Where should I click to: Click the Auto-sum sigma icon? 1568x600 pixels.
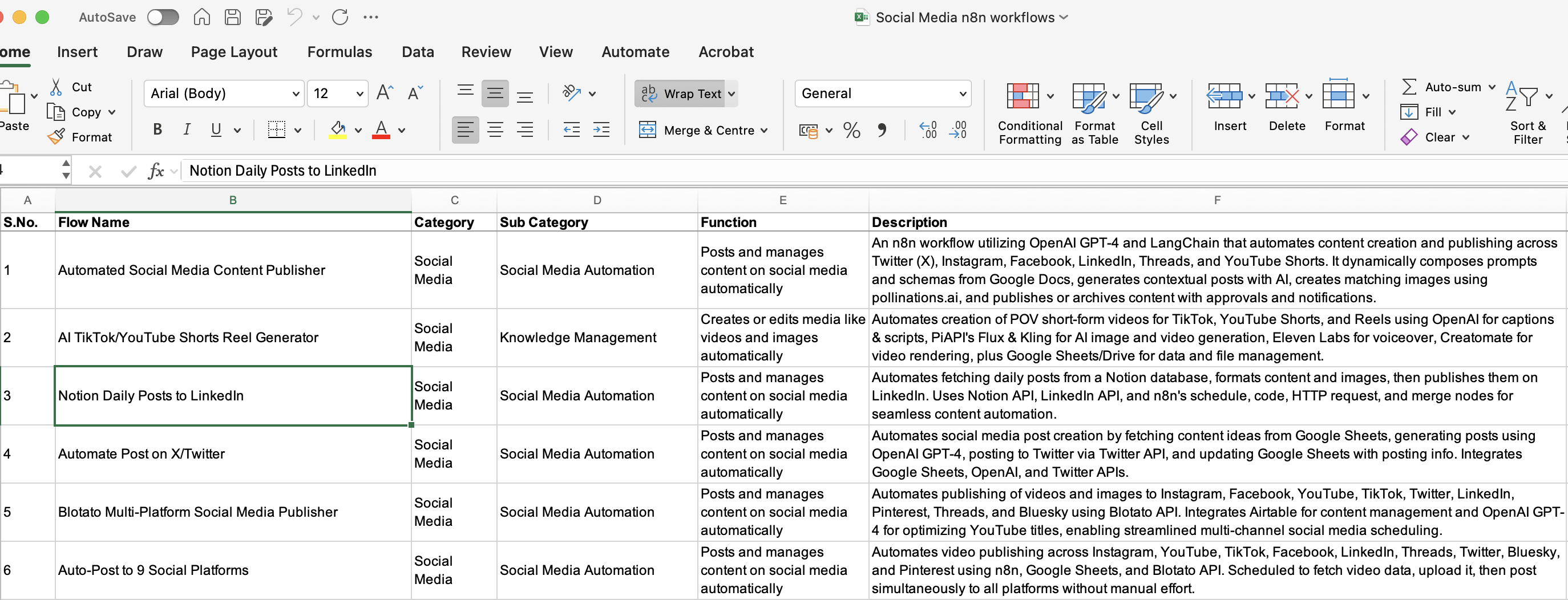(x=1409, y=87)
